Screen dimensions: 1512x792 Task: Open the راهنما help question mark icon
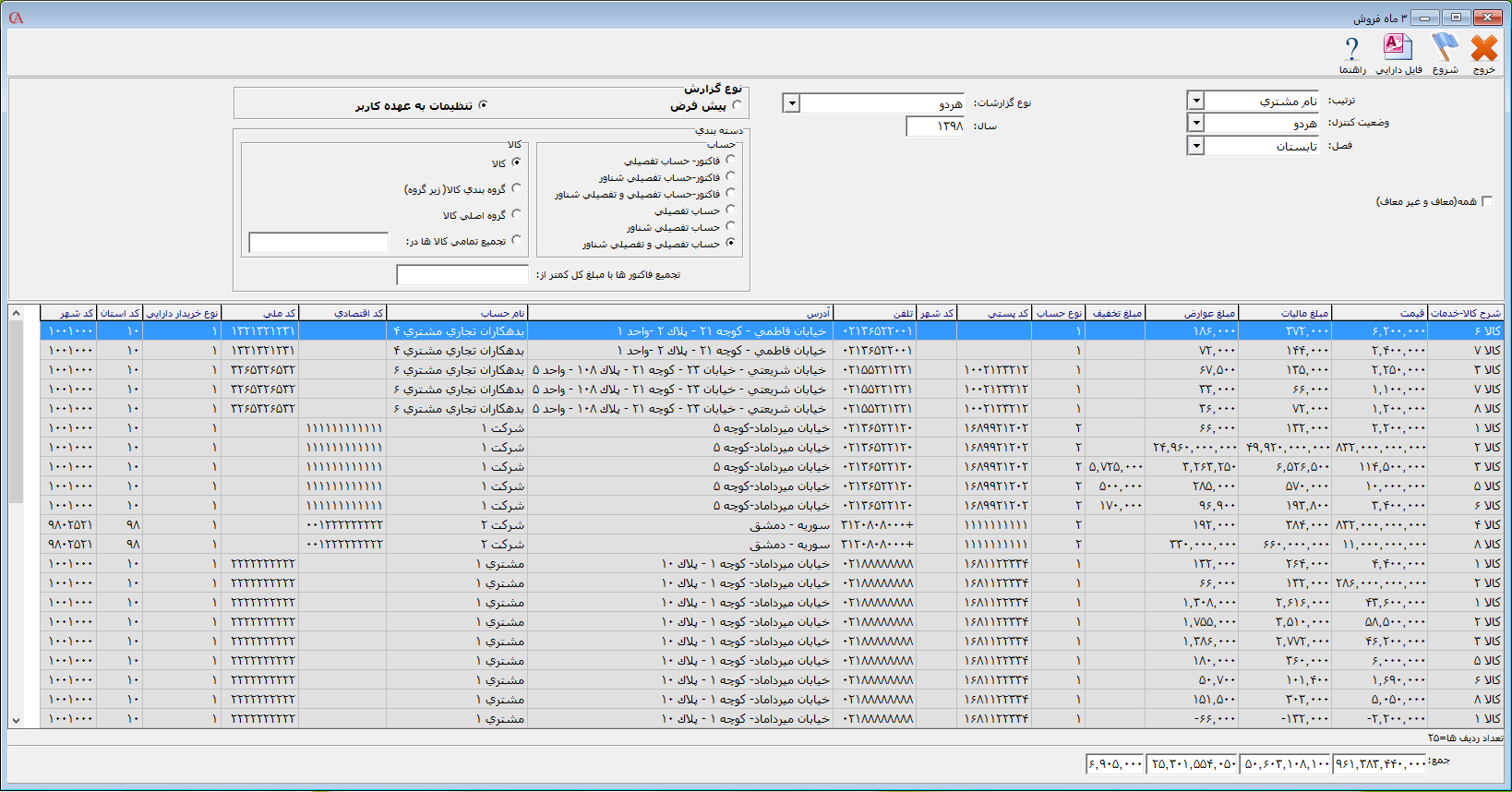(x=1352, y=49)
